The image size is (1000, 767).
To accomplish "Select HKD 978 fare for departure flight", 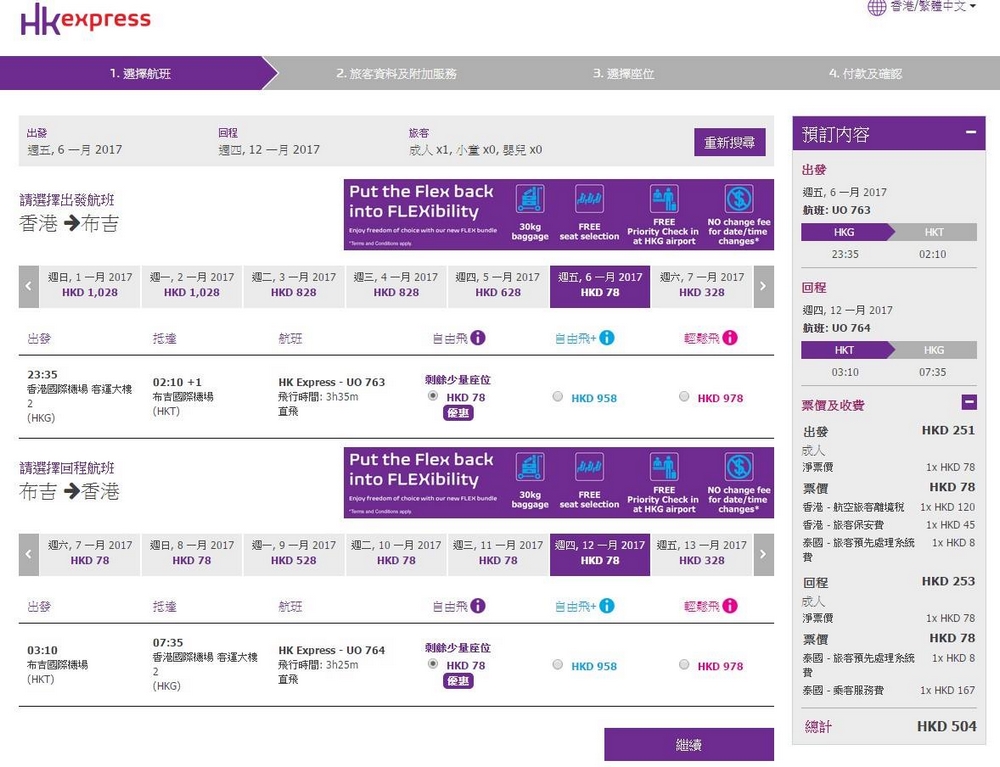I will (x=684, y=397).
